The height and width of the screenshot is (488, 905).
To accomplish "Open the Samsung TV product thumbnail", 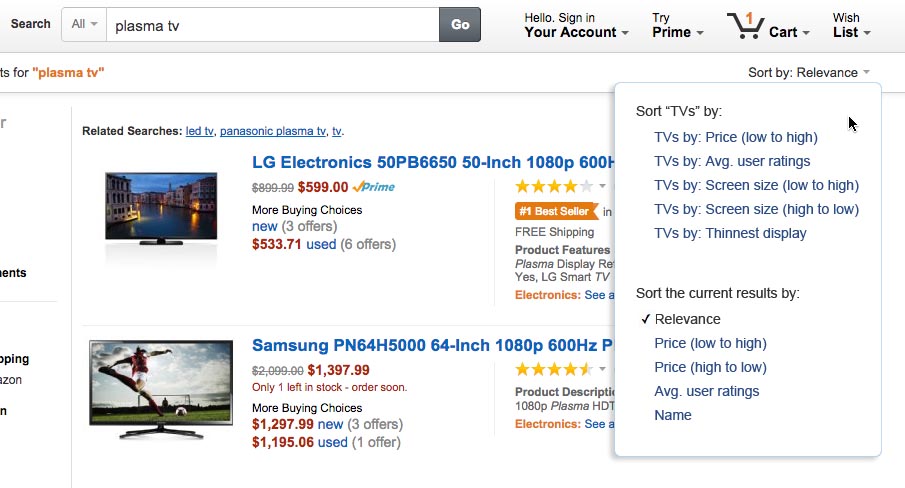I will point(154,390).
